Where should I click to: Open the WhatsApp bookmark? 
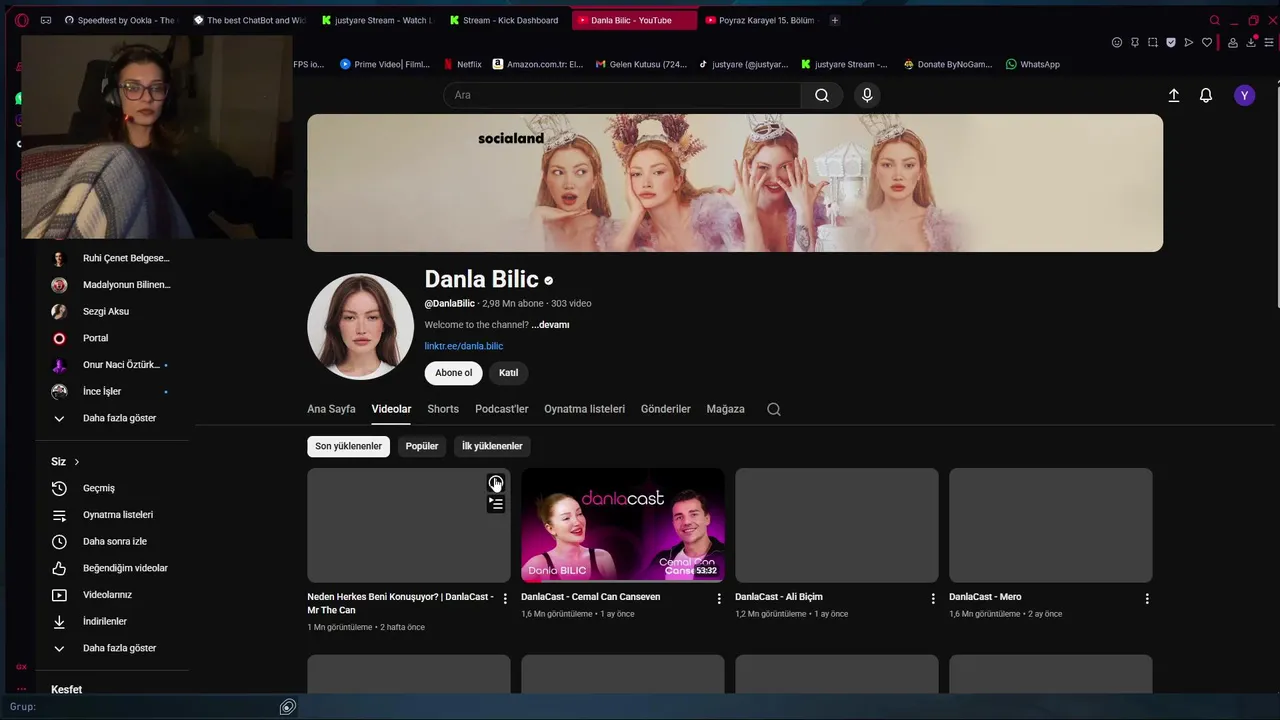pyautogui.click(x=1032, y=64)
